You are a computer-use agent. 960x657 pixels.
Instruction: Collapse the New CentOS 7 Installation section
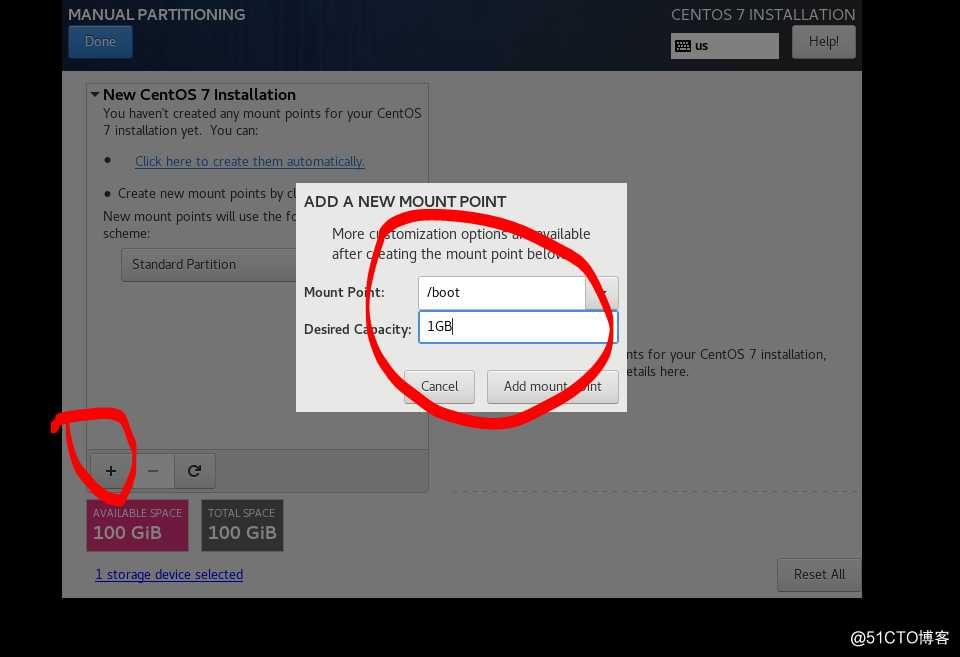point(95,94)
